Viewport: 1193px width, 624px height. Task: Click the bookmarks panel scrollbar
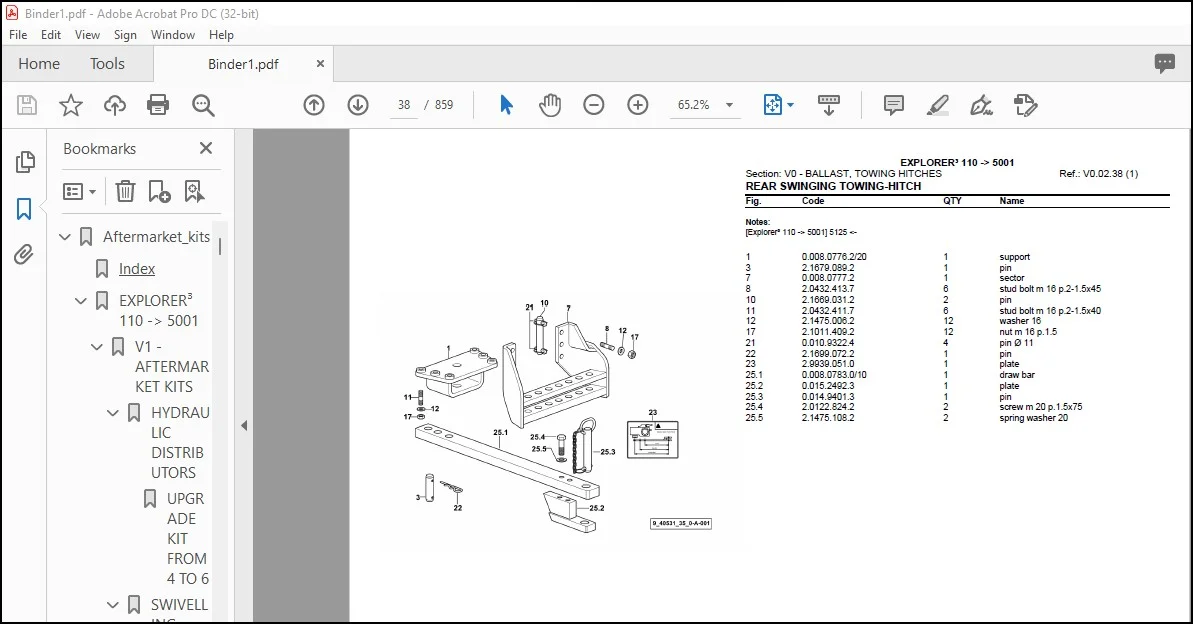click(220, 247)
